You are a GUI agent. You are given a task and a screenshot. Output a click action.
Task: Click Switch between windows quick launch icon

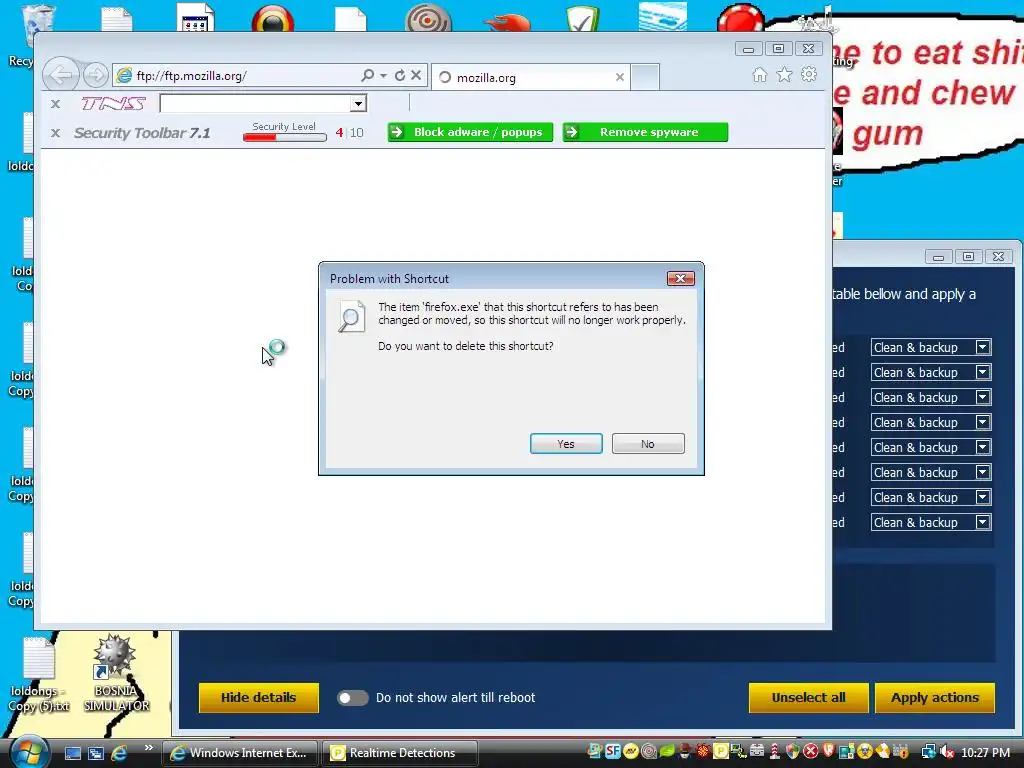(96, 753)
